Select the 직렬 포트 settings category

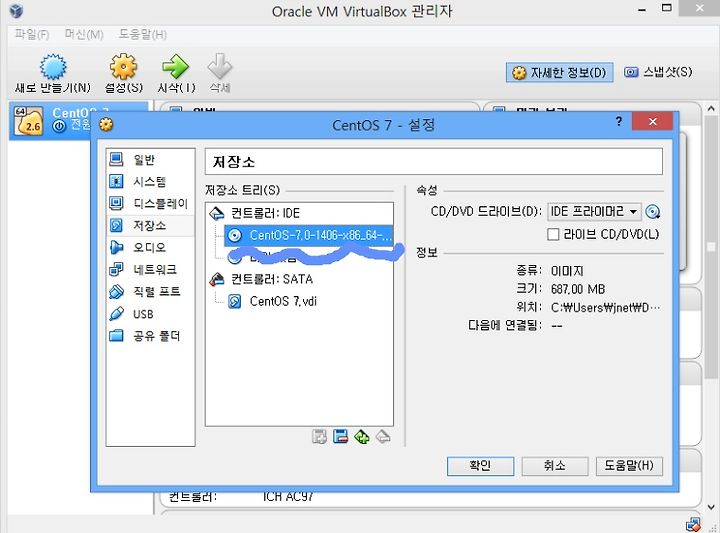[x=150, y=292]
